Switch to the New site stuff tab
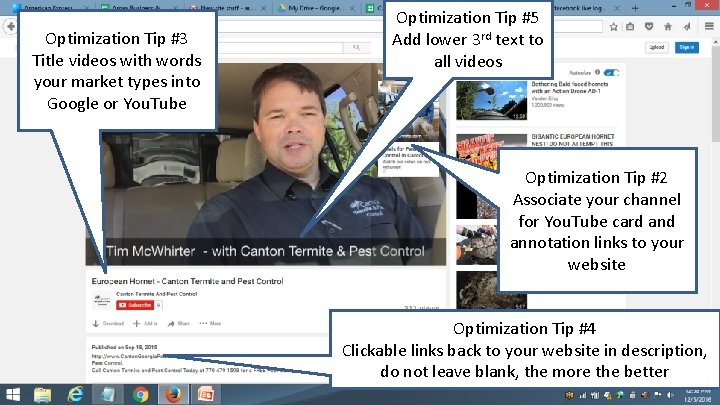Viewport: 720px width, 405px height. point(227,8)
